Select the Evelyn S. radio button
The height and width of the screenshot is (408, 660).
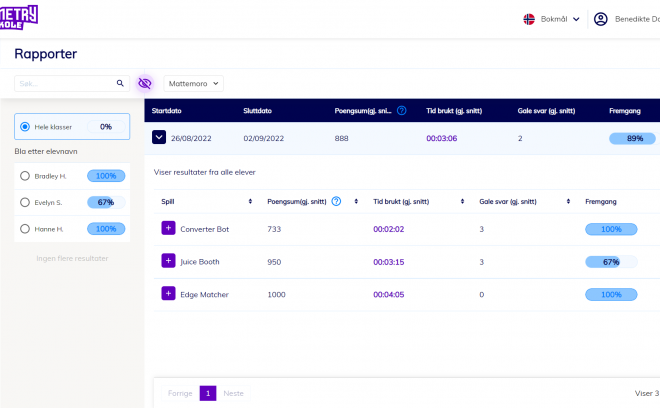click(25, 203)
